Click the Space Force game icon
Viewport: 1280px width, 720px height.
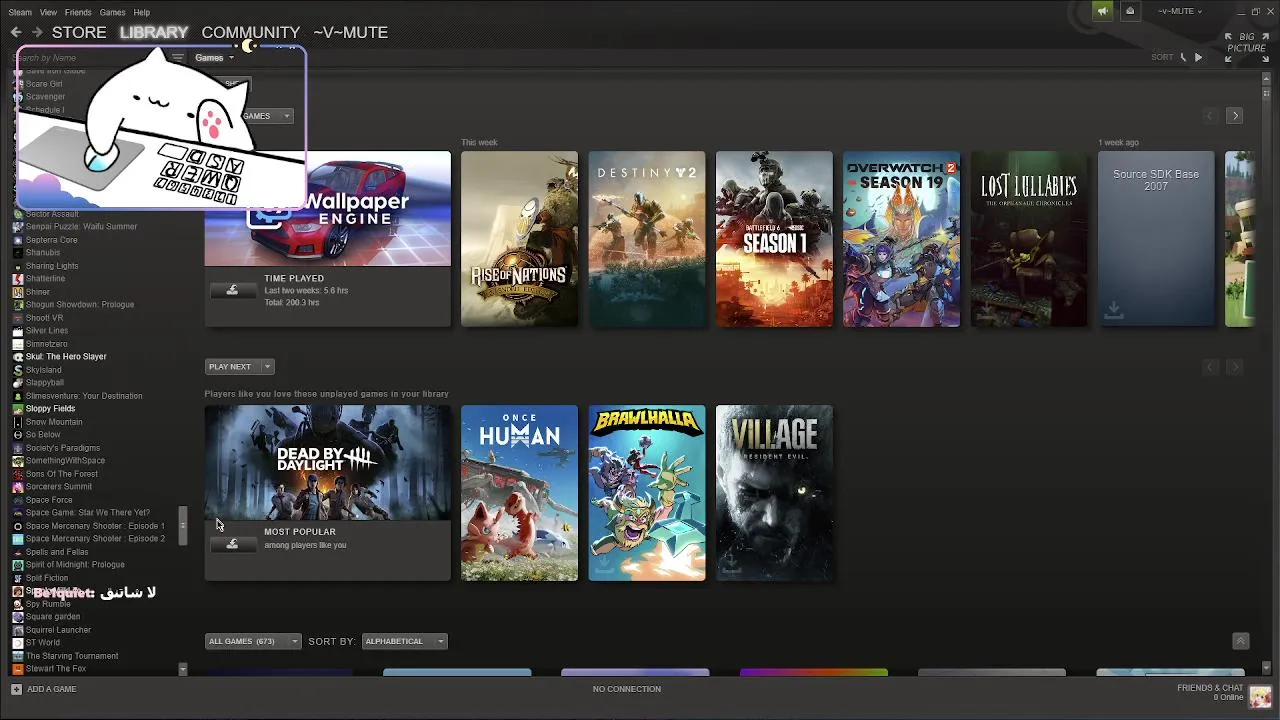(17, 500)
